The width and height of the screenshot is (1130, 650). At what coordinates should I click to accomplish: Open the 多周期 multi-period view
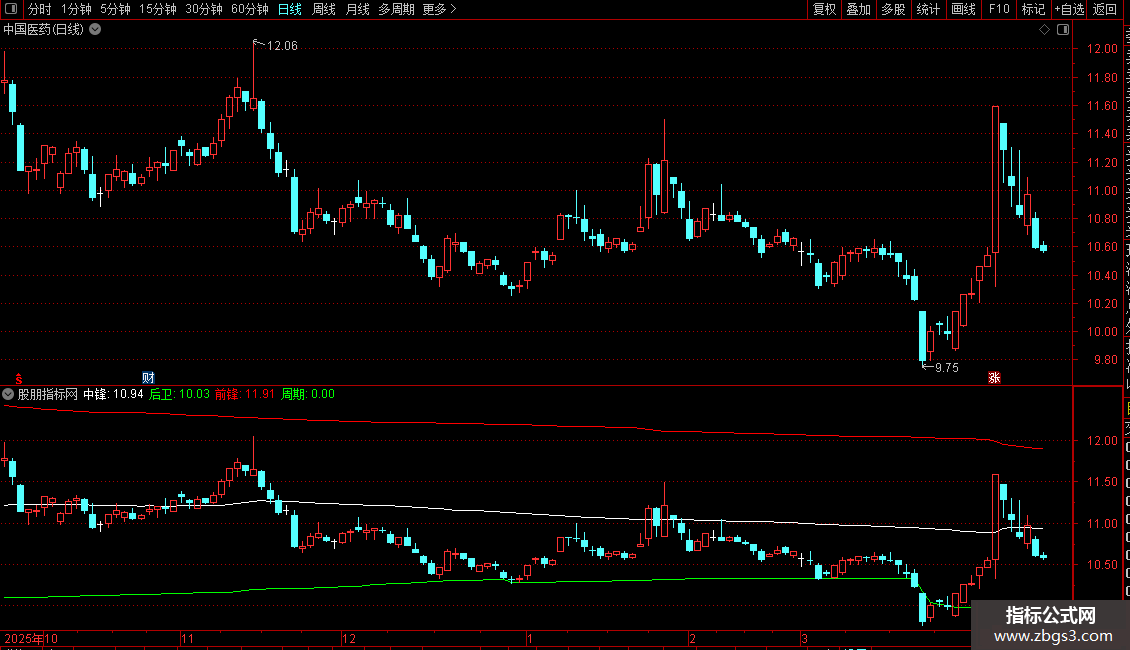tap(396, 9)
